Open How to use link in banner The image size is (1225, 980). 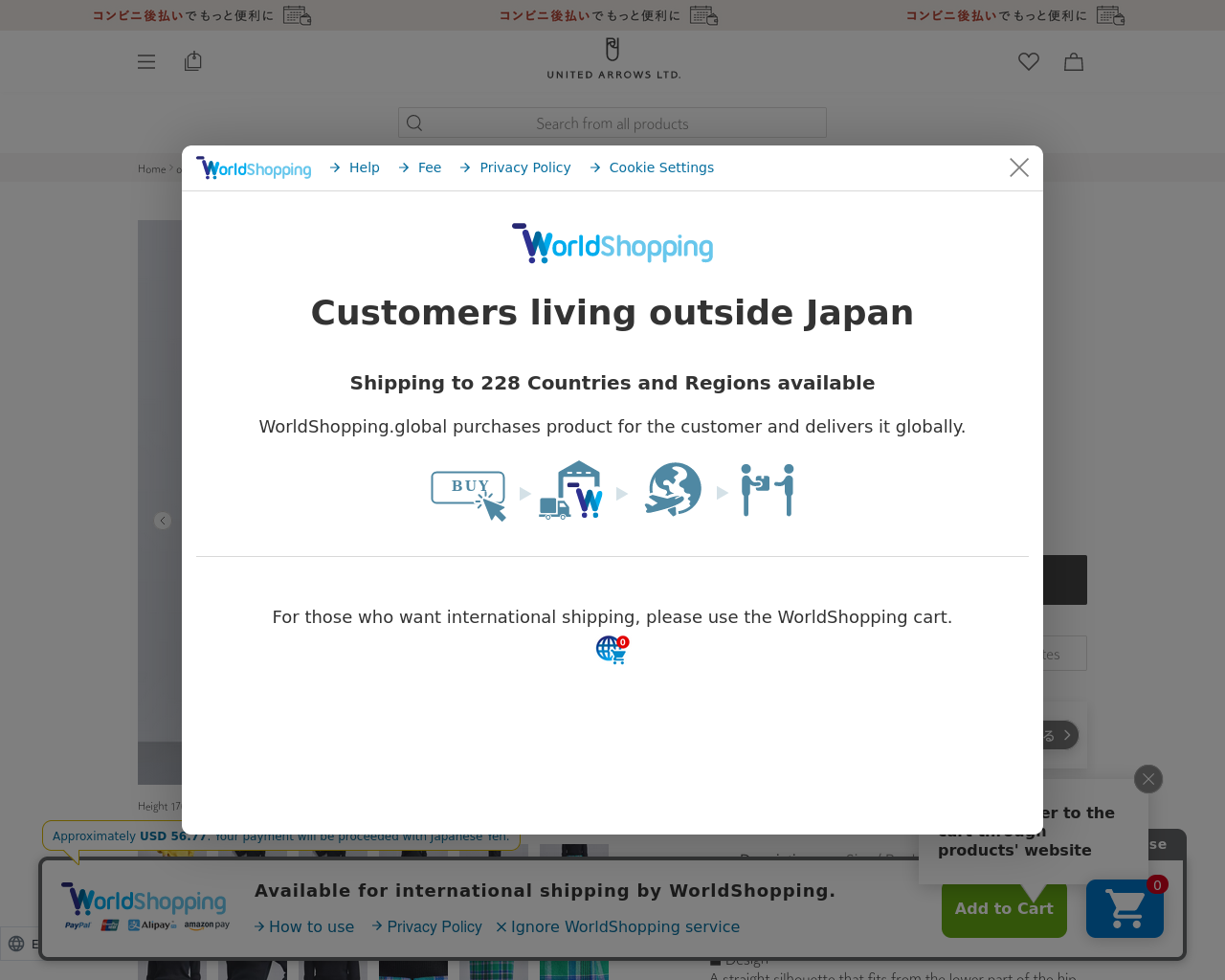tap(304, 926)
